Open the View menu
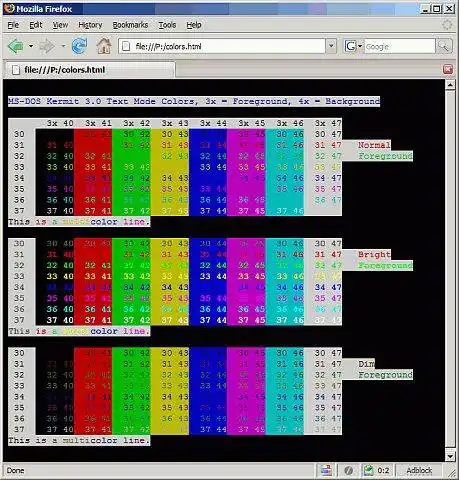 pyautogui.click(x=60, y=25)
